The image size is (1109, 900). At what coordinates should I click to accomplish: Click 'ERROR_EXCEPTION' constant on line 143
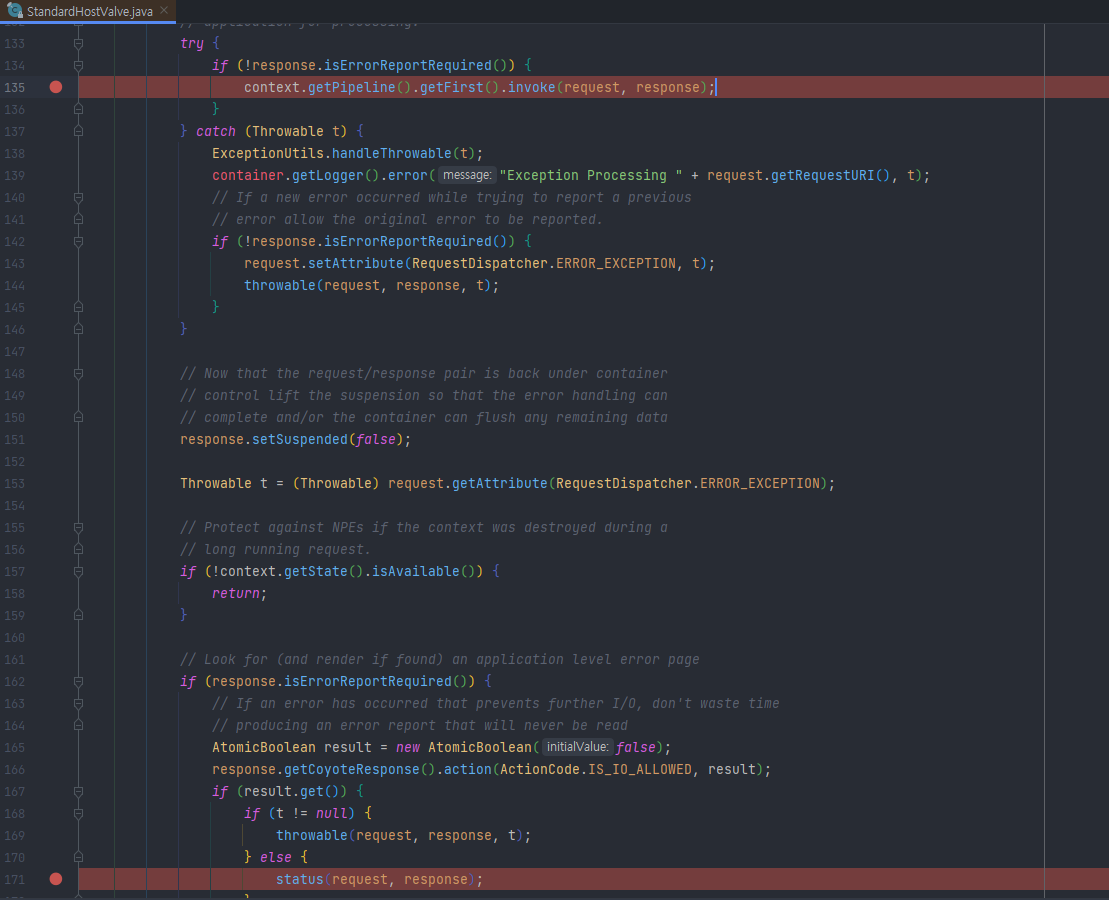click(x=616, y=263)
